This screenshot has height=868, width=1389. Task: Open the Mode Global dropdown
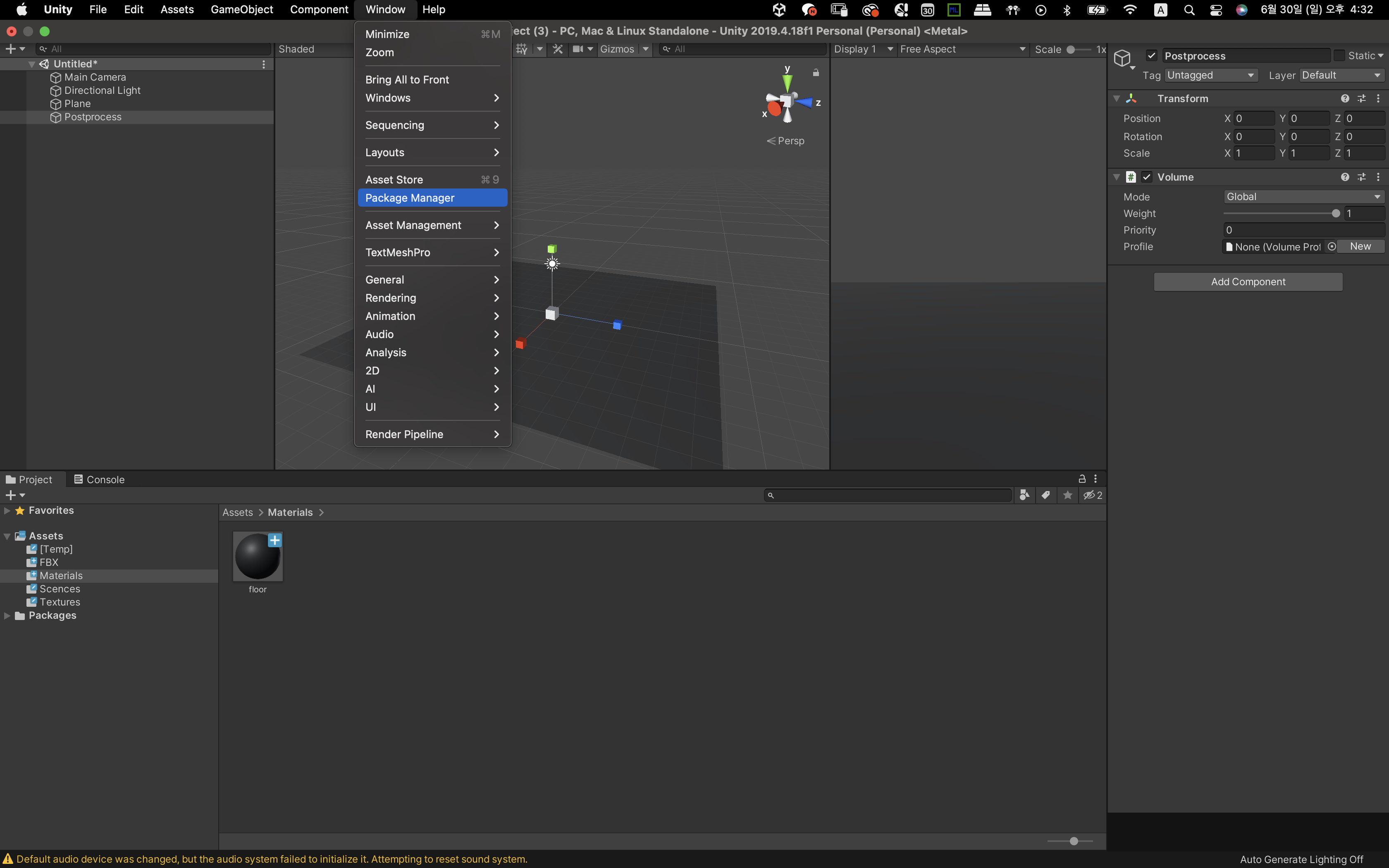tap(1303, 197)
